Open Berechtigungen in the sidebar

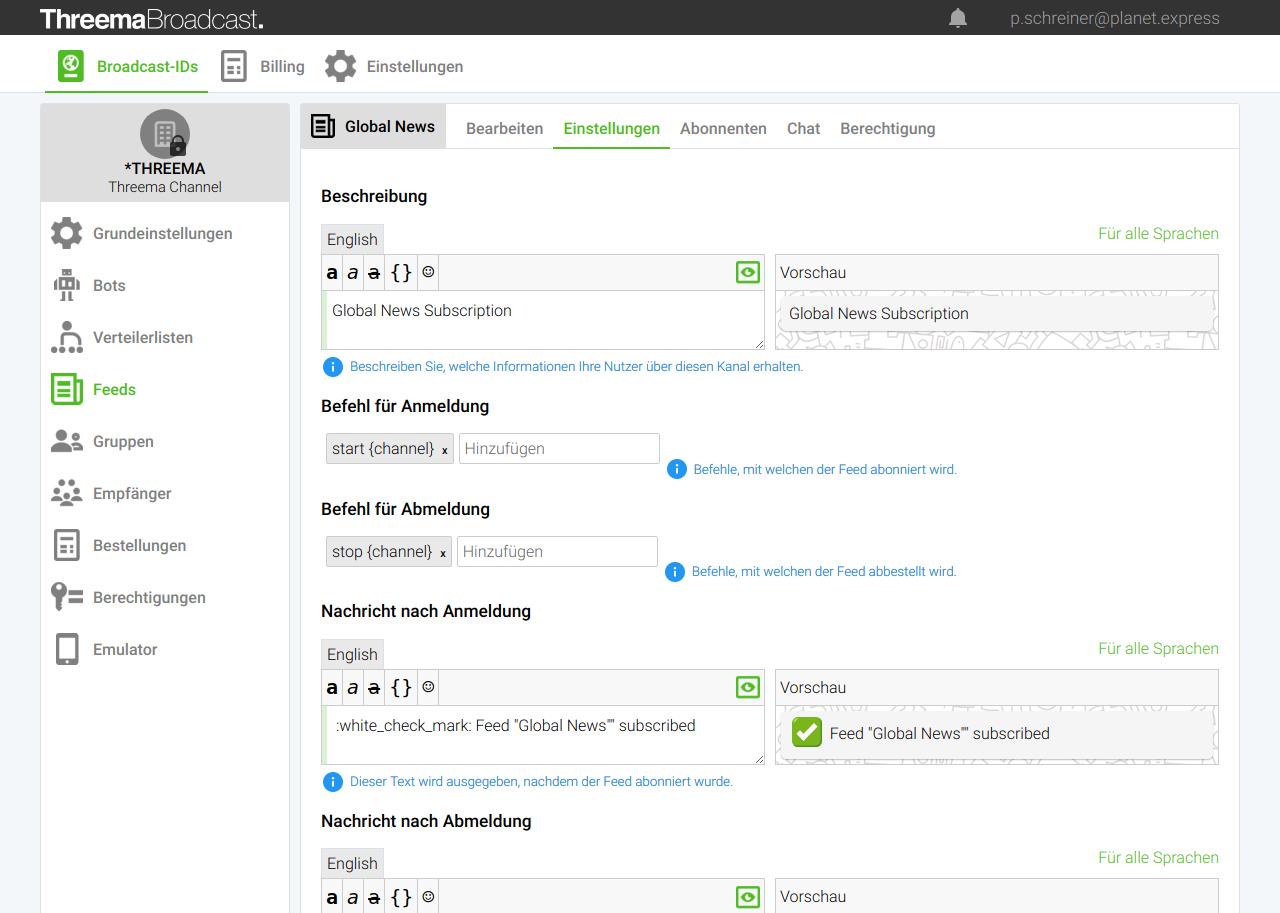click(x=165, y=597)
